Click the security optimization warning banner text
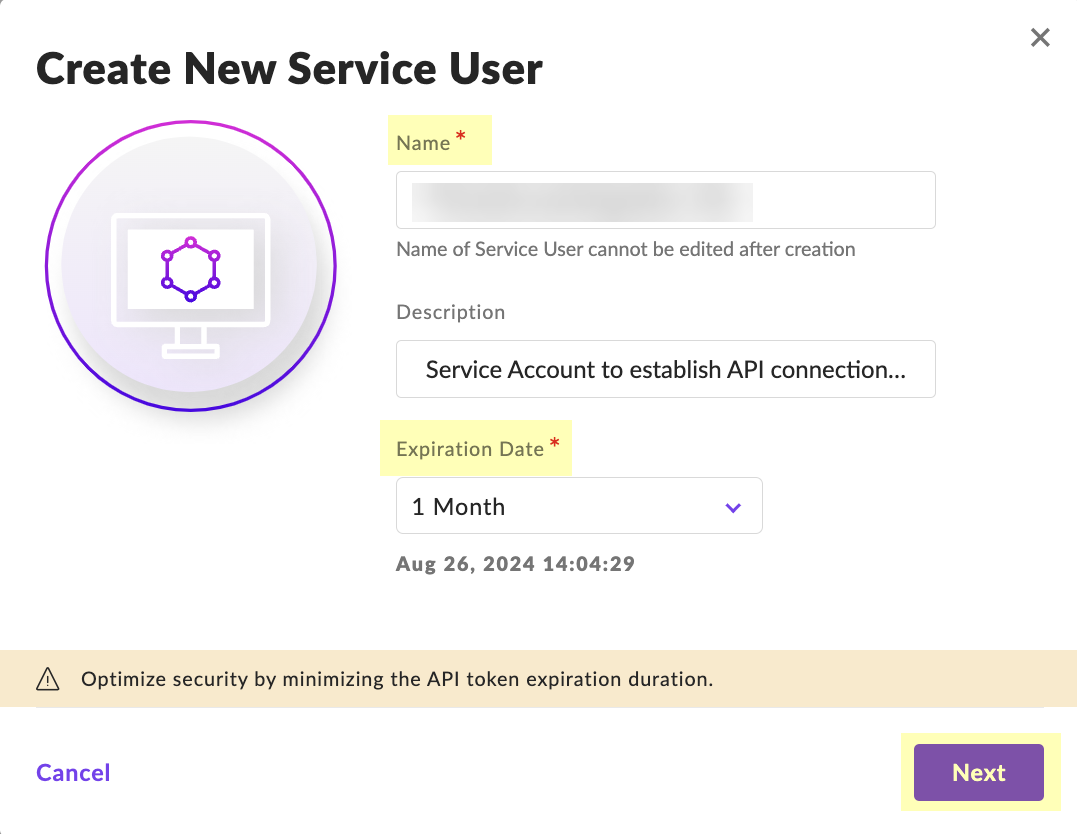This screenshot has height=834, width=1077. tap(396, 679)
